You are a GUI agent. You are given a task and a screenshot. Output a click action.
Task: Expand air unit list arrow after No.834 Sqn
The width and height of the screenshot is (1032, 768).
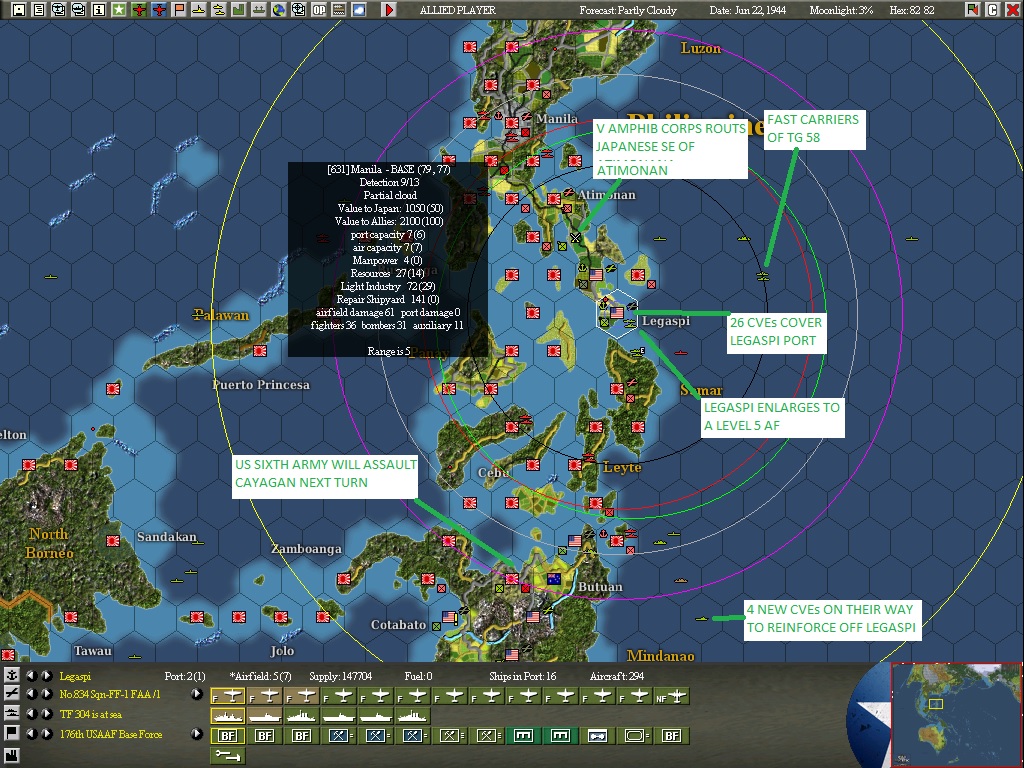pos(196,694)
